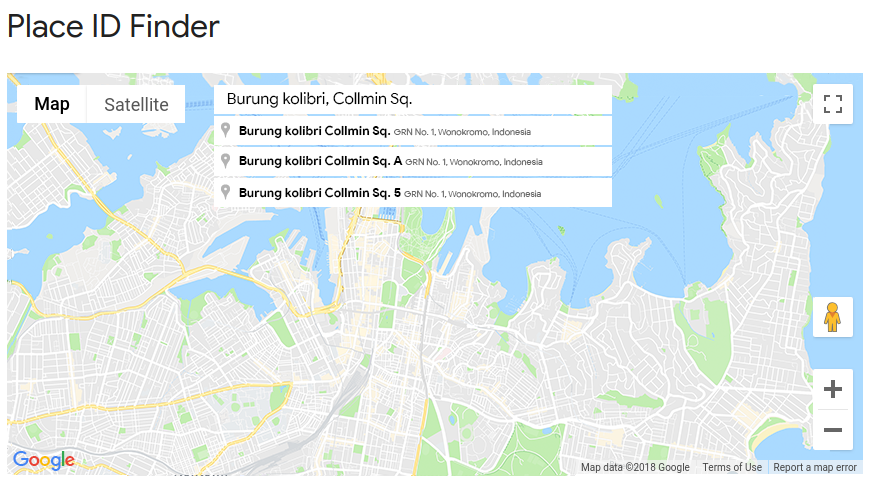Select the first suggestion "Burung kolibri Collmin Sq."

pyautogui.click(x=314, y=131)
